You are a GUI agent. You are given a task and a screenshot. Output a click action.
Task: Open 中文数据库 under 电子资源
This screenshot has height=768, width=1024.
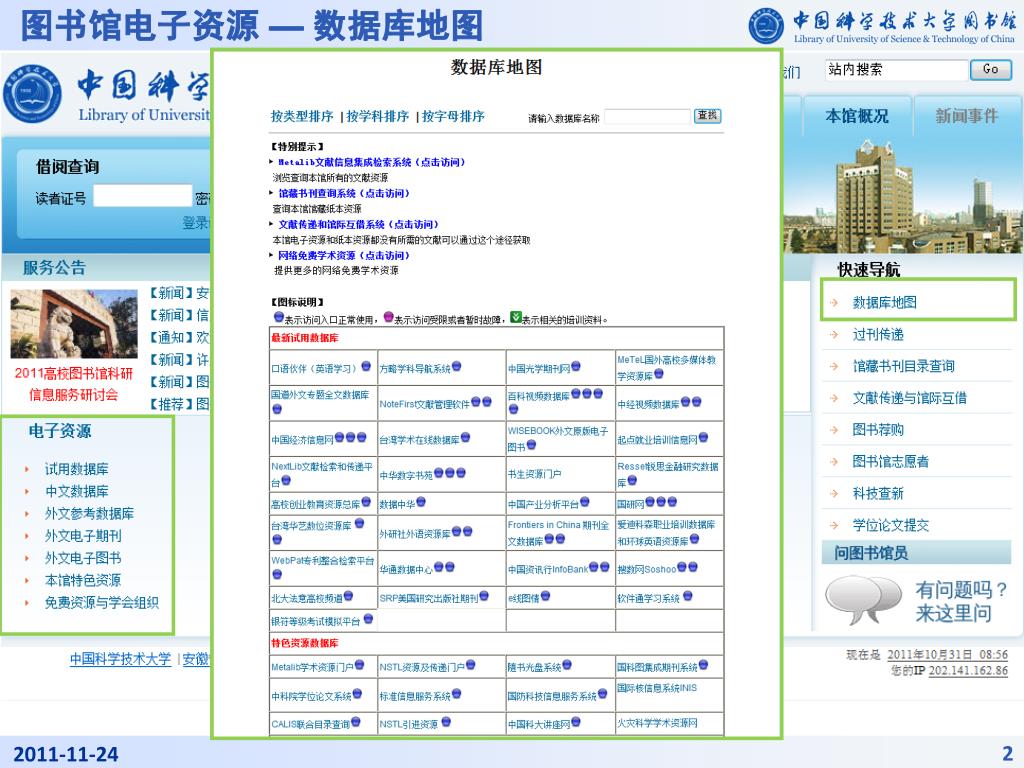[77, 491]
